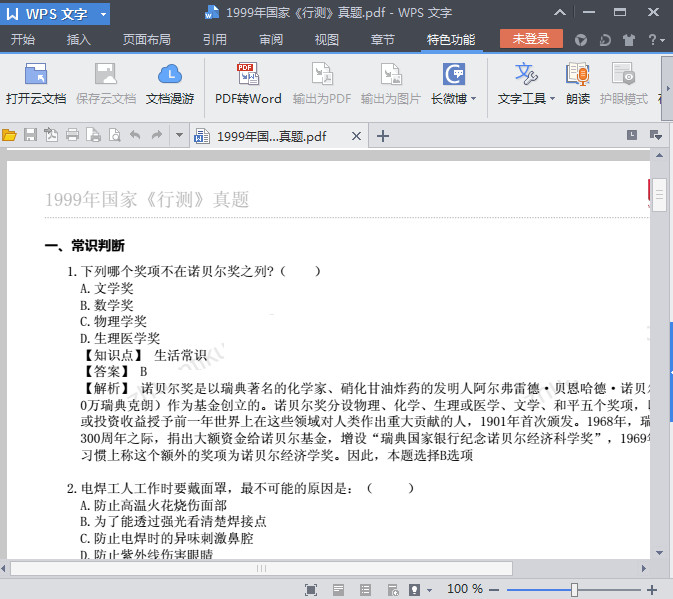
Task: Open 打开云文档 cloud document
Action: [36, 84]
